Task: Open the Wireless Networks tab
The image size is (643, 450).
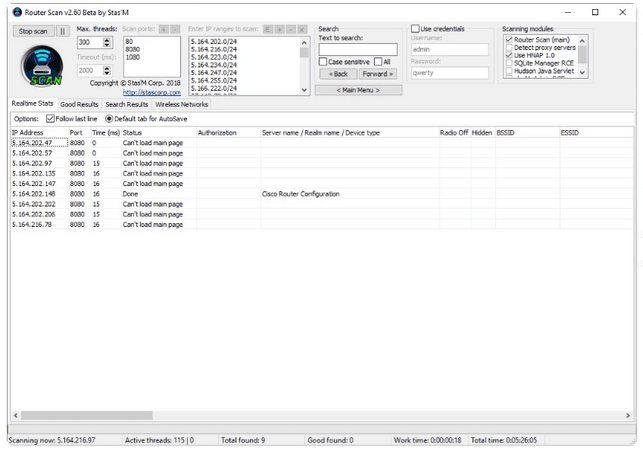Action: click(181, 104)
